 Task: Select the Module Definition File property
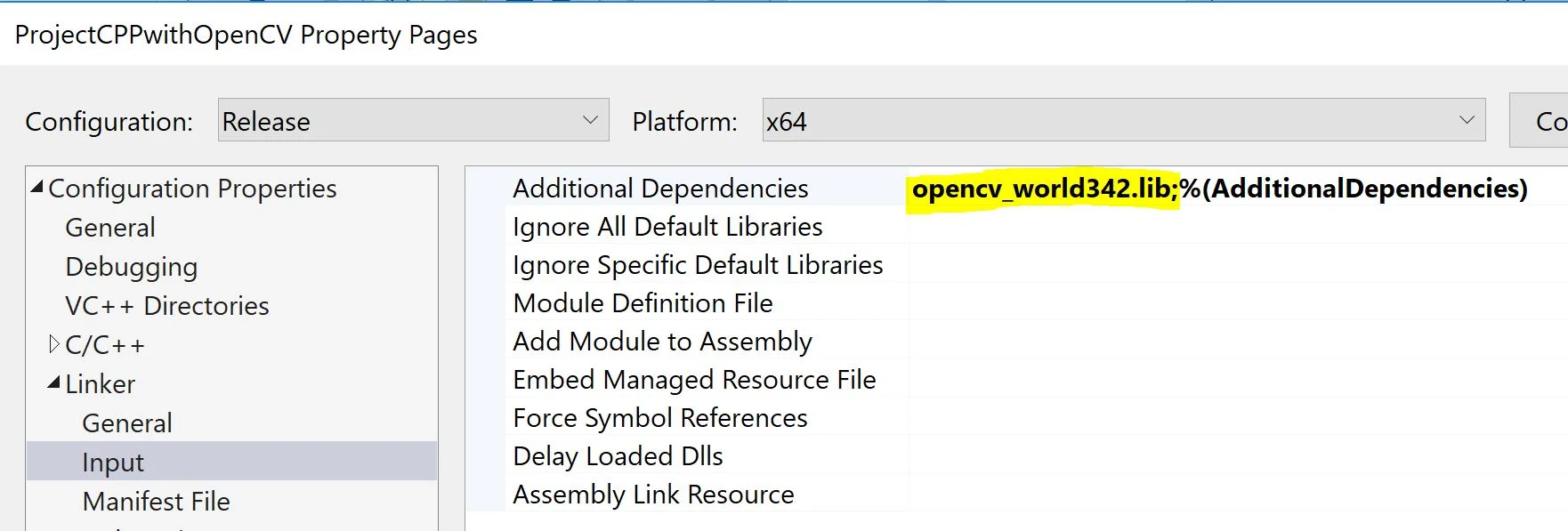[x=643, y=303]
